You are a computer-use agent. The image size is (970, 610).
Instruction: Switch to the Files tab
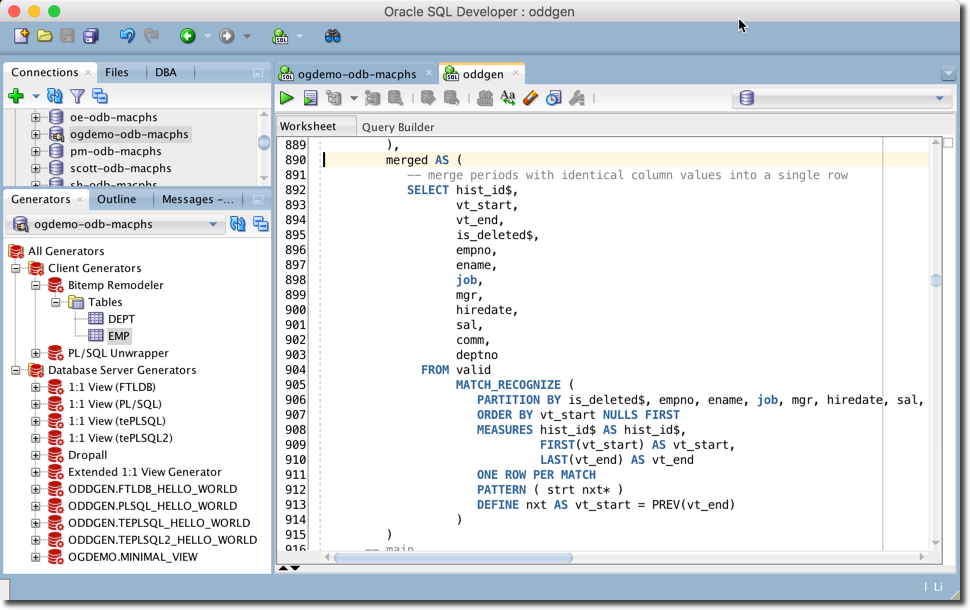pyautogui.click(x=116, y=72)
